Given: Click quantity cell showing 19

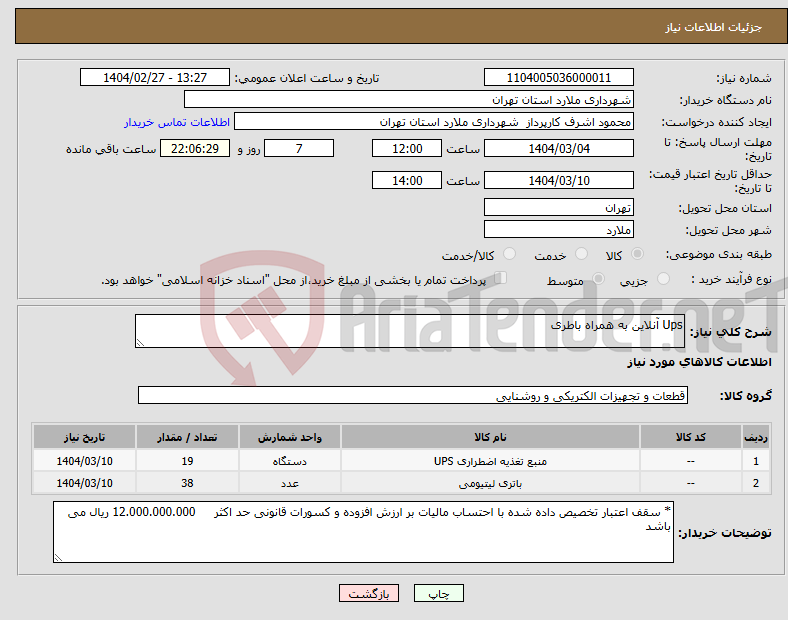Looking at the screenshot, I should click(x=187, y=461).
